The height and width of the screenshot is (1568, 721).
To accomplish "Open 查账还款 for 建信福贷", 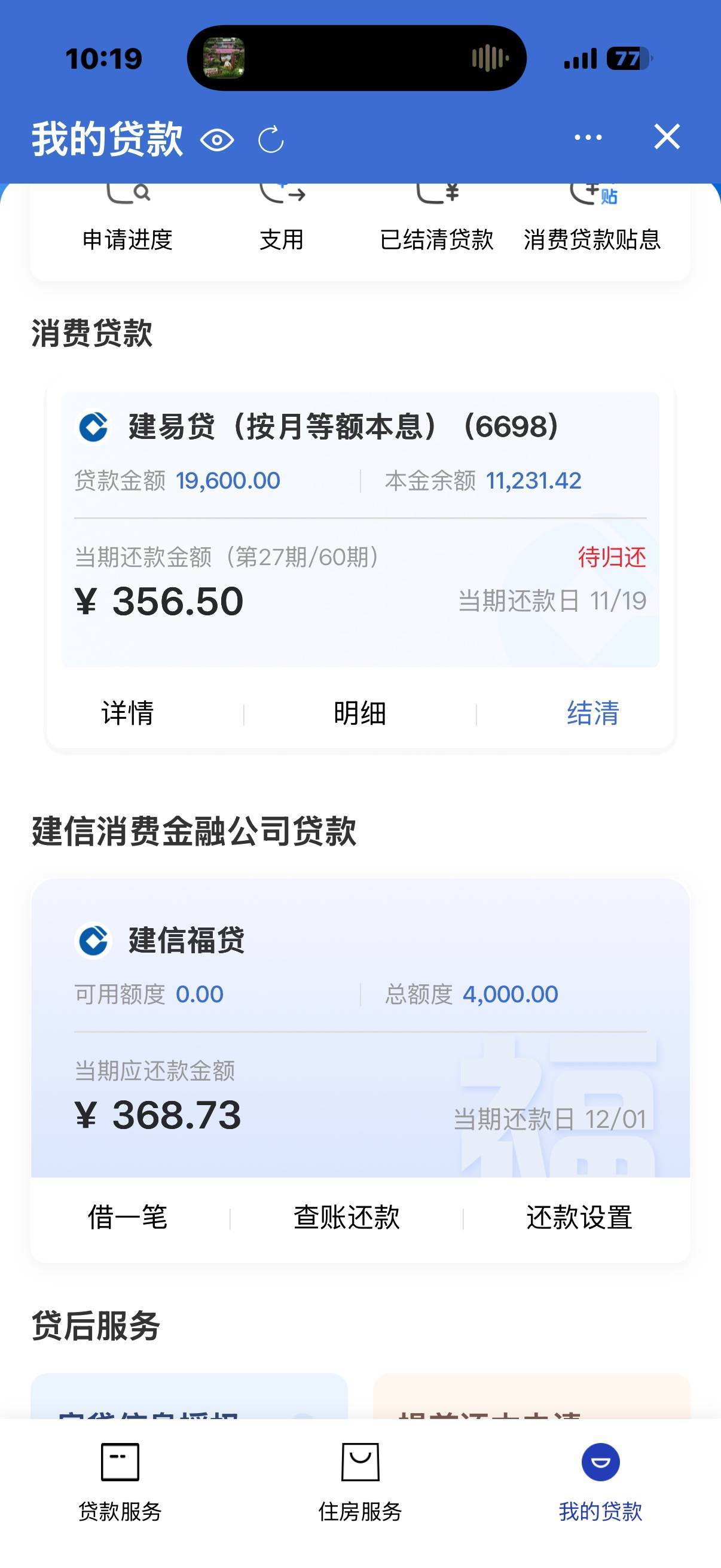I will [x=347, y=1218].
